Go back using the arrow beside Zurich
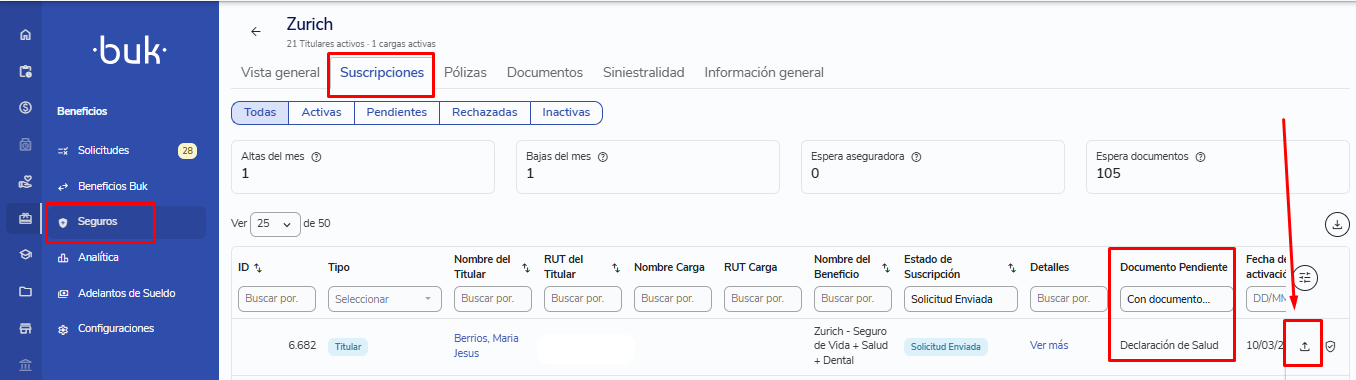The height and width of the screenshot is (380, 1356). (256, 31)
